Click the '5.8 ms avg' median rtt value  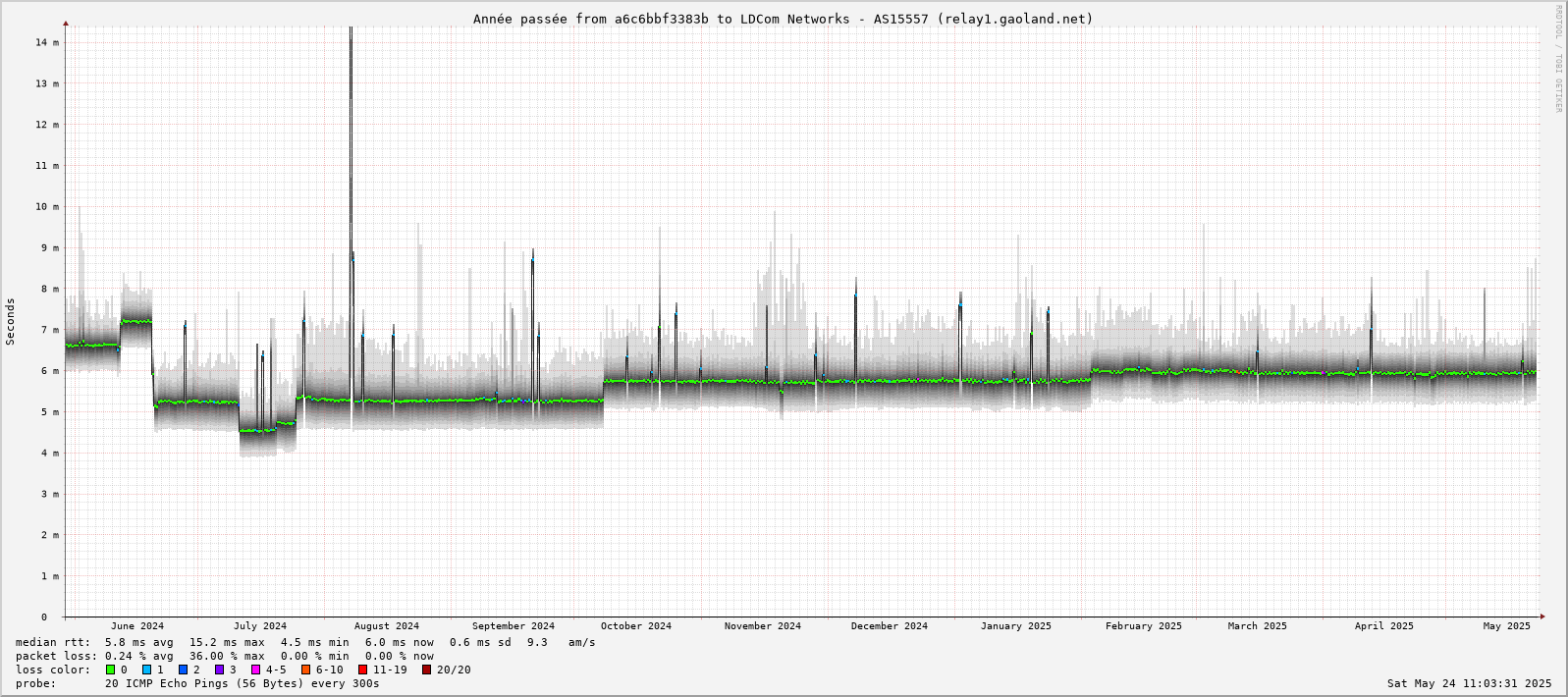138,642
